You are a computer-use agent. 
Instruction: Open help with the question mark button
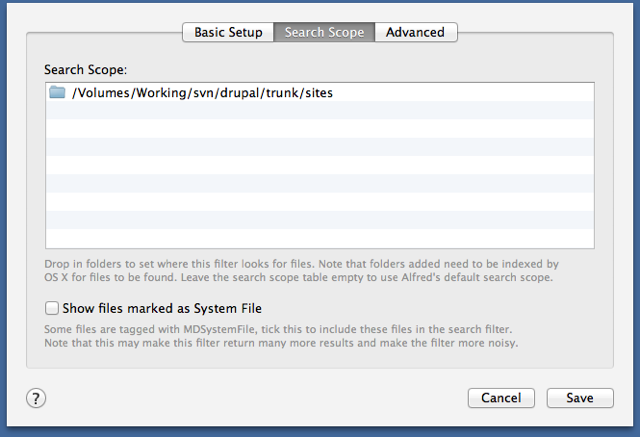pos(36,398)
